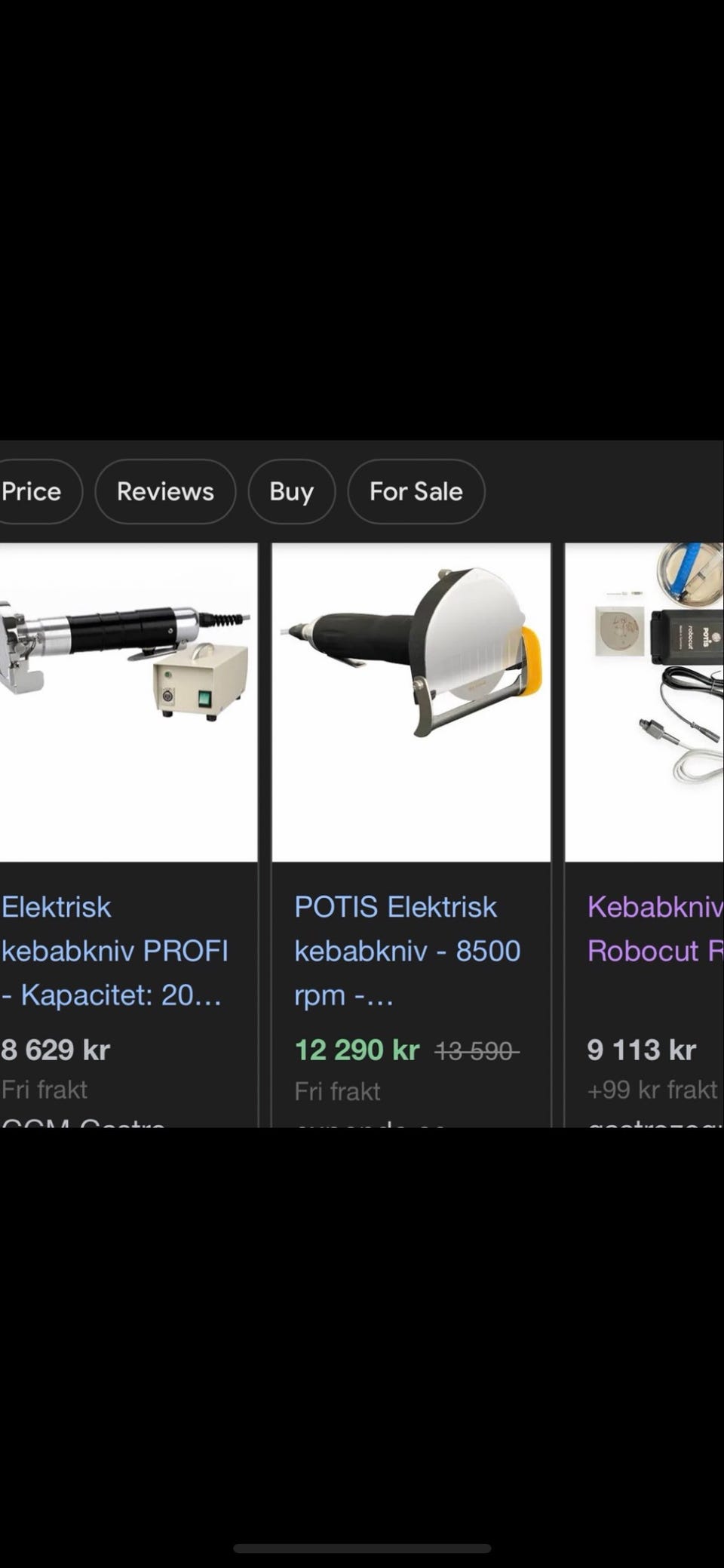Open the POTIS kebab knife product image
The image size is (724, 1568).
[411, 702]
